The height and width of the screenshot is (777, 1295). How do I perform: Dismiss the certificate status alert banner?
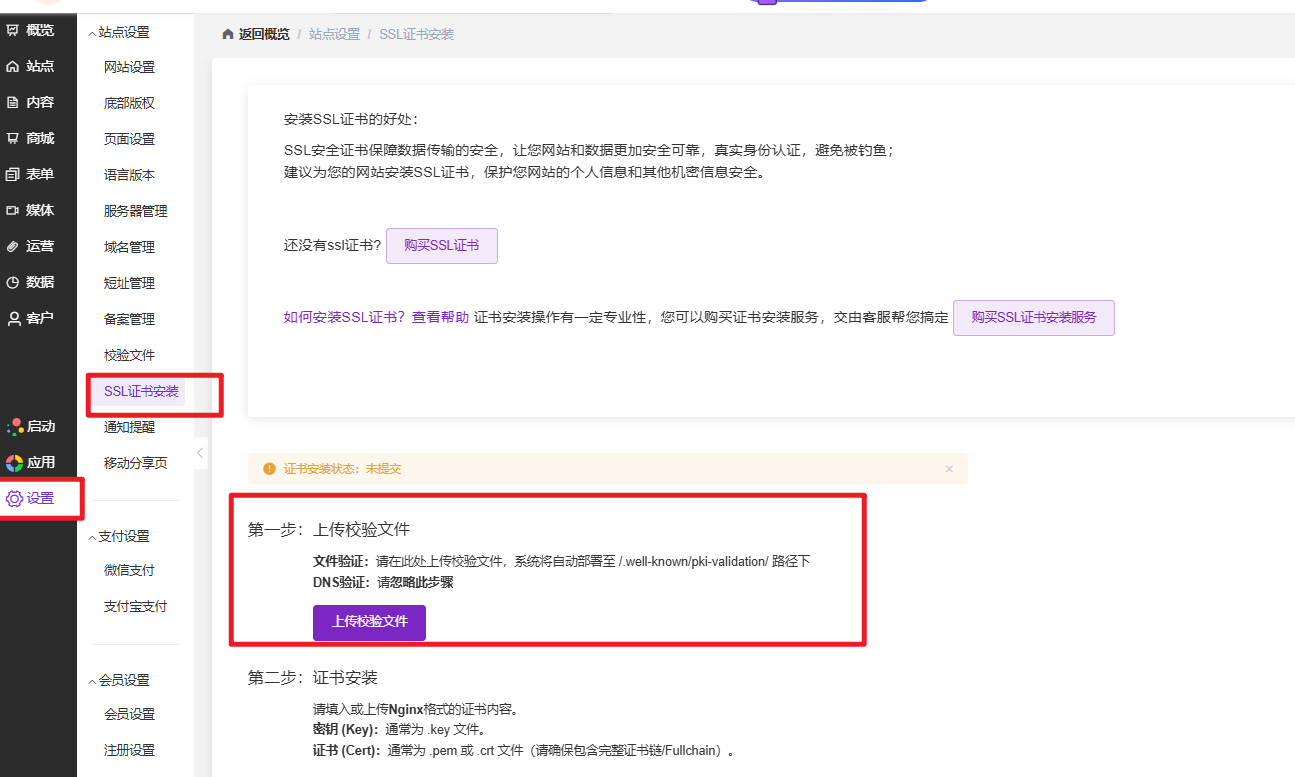coord(949,469)
